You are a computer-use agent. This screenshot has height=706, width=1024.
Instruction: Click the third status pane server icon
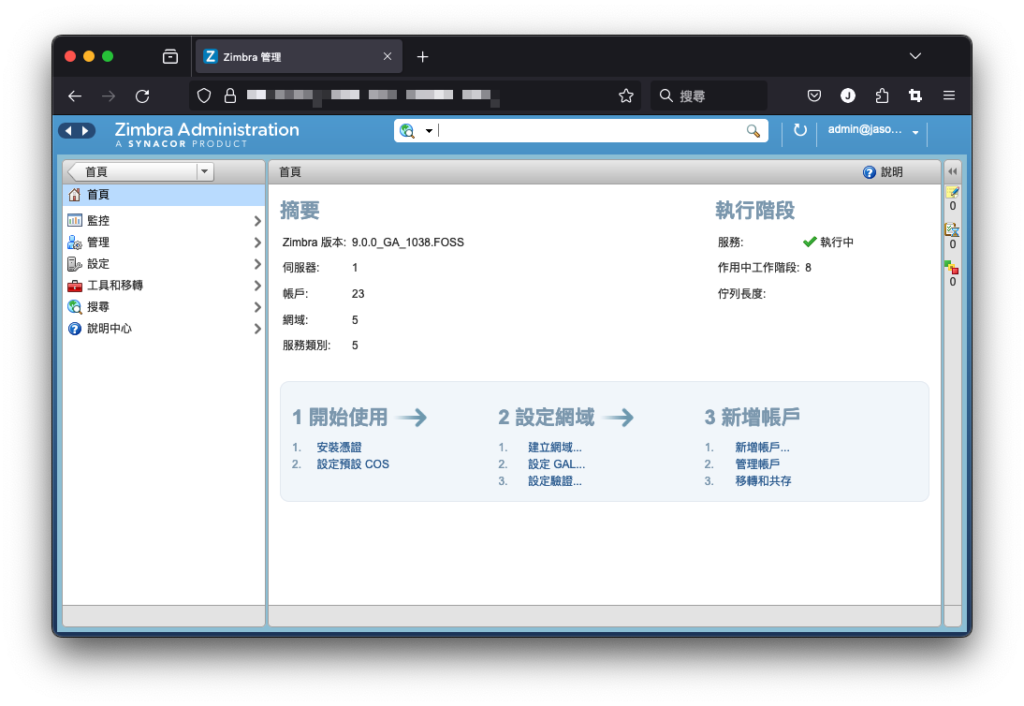point(952,268)
